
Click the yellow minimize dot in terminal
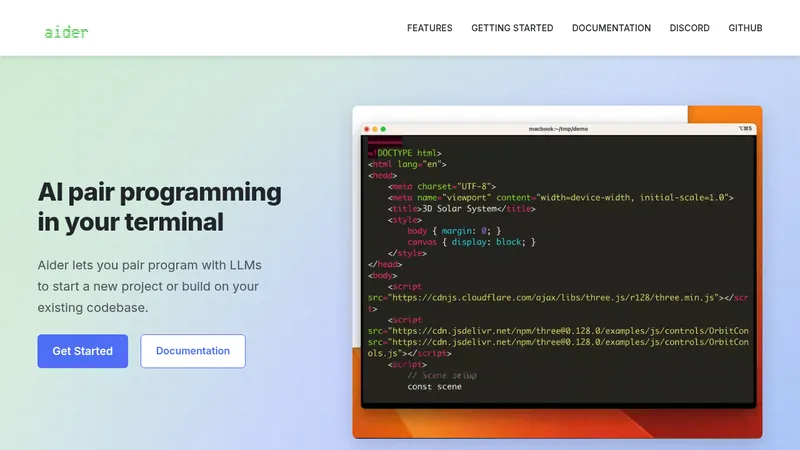click(x=374, y=129)
